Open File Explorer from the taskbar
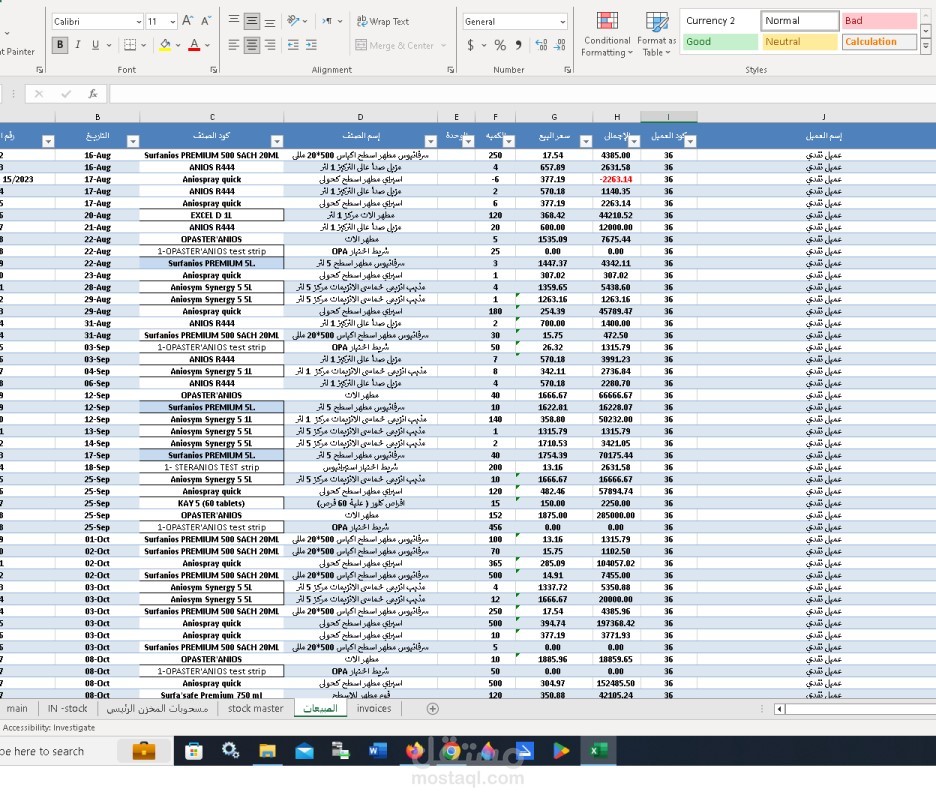936x804 pixels. coord(267,751)
